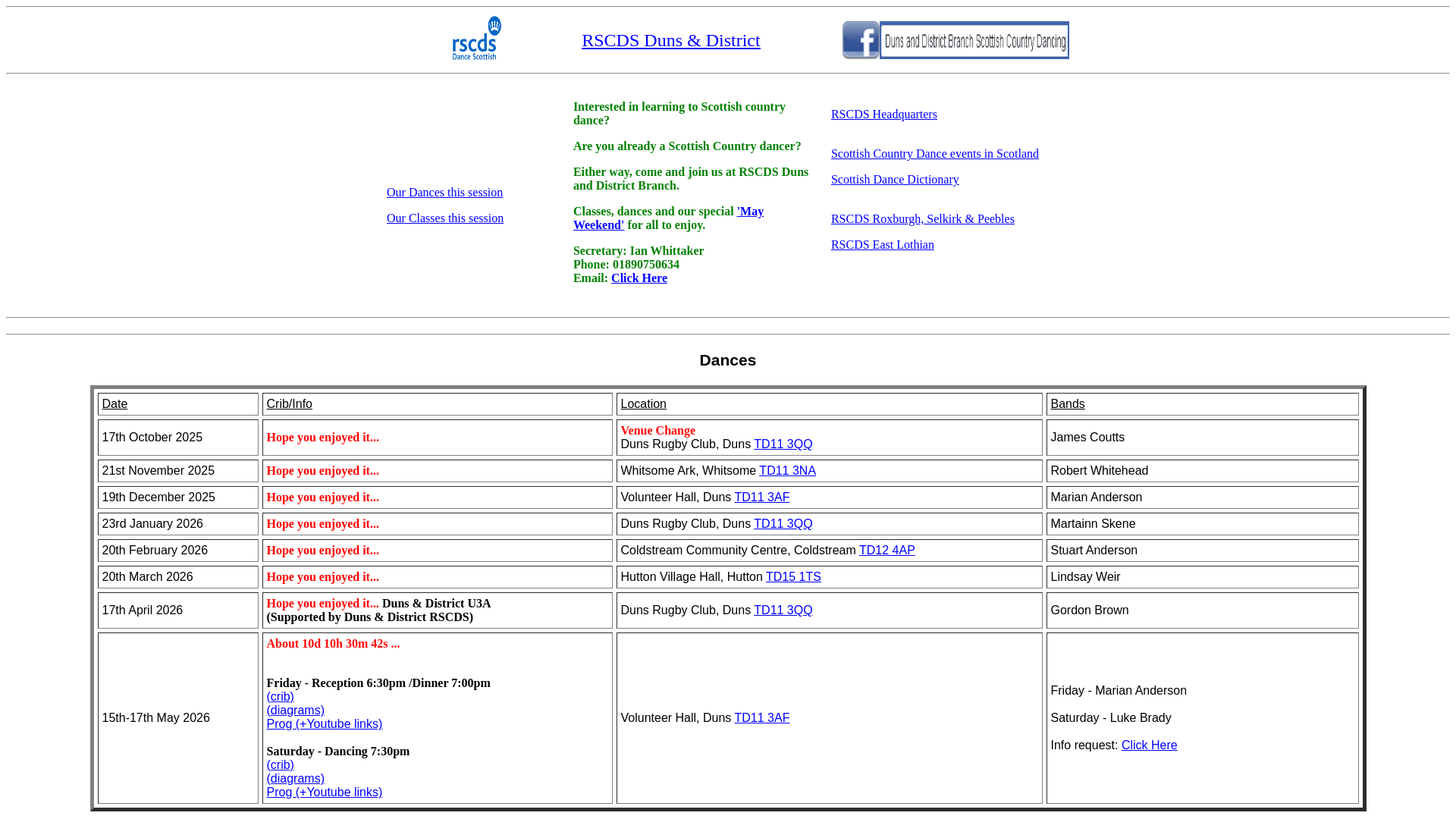Click the Gordon Brown band cell

coord(1203,610)
